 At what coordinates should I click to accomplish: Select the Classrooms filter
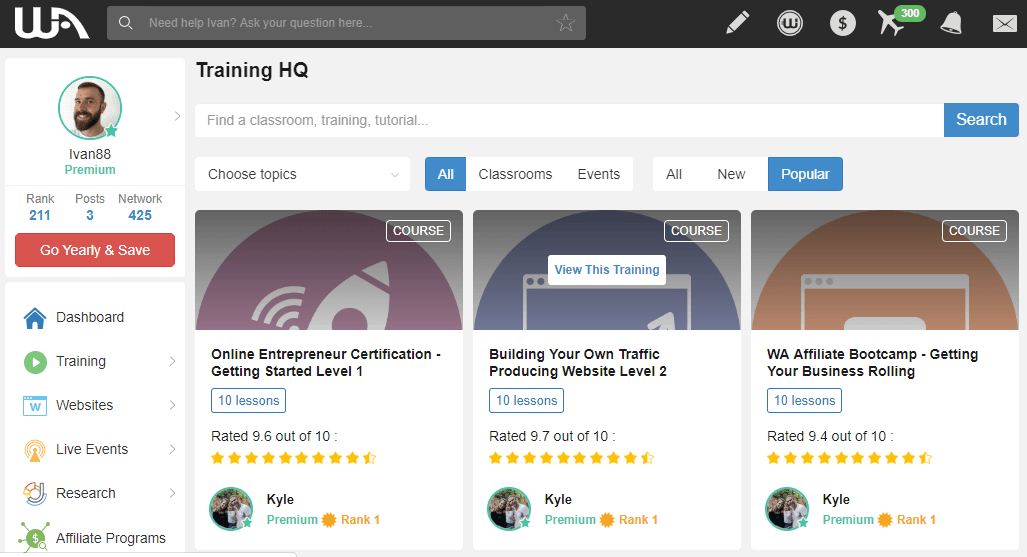(515, 174)
